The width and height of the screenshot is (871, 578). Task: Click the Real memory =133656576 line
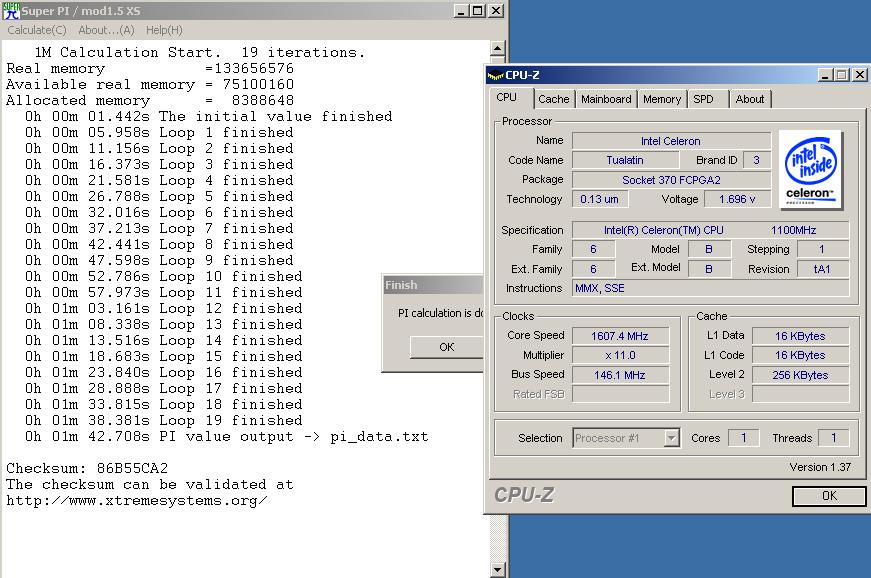[150, 68]
